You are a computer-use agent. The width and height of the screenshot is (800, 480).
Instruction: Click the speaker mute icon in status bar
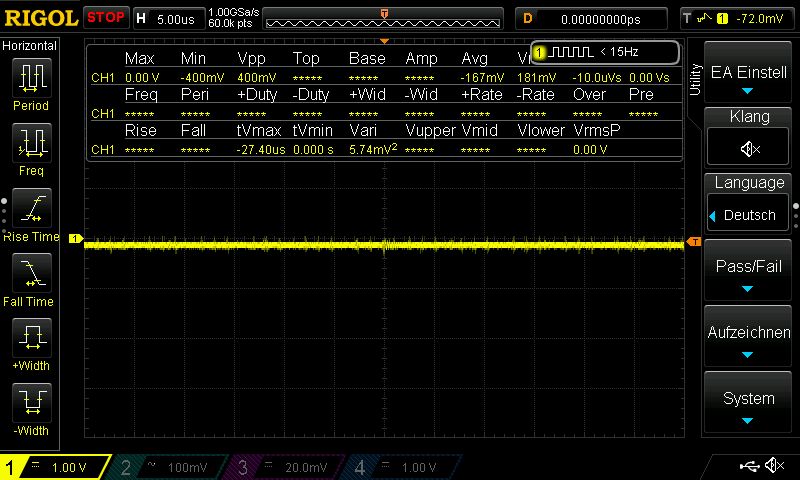coord(775,465)
